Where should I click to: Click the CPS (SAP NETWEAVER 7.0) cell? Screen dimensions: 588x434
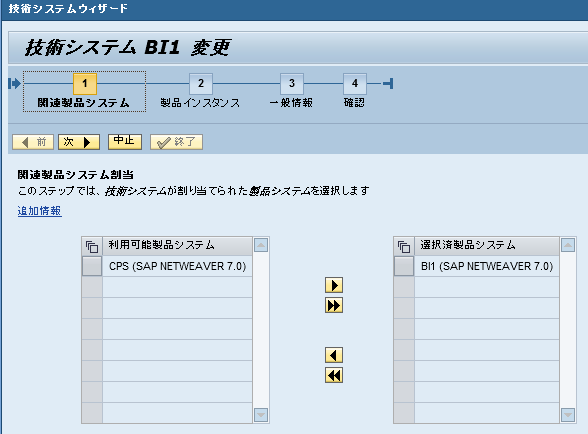tap(177, 266)
